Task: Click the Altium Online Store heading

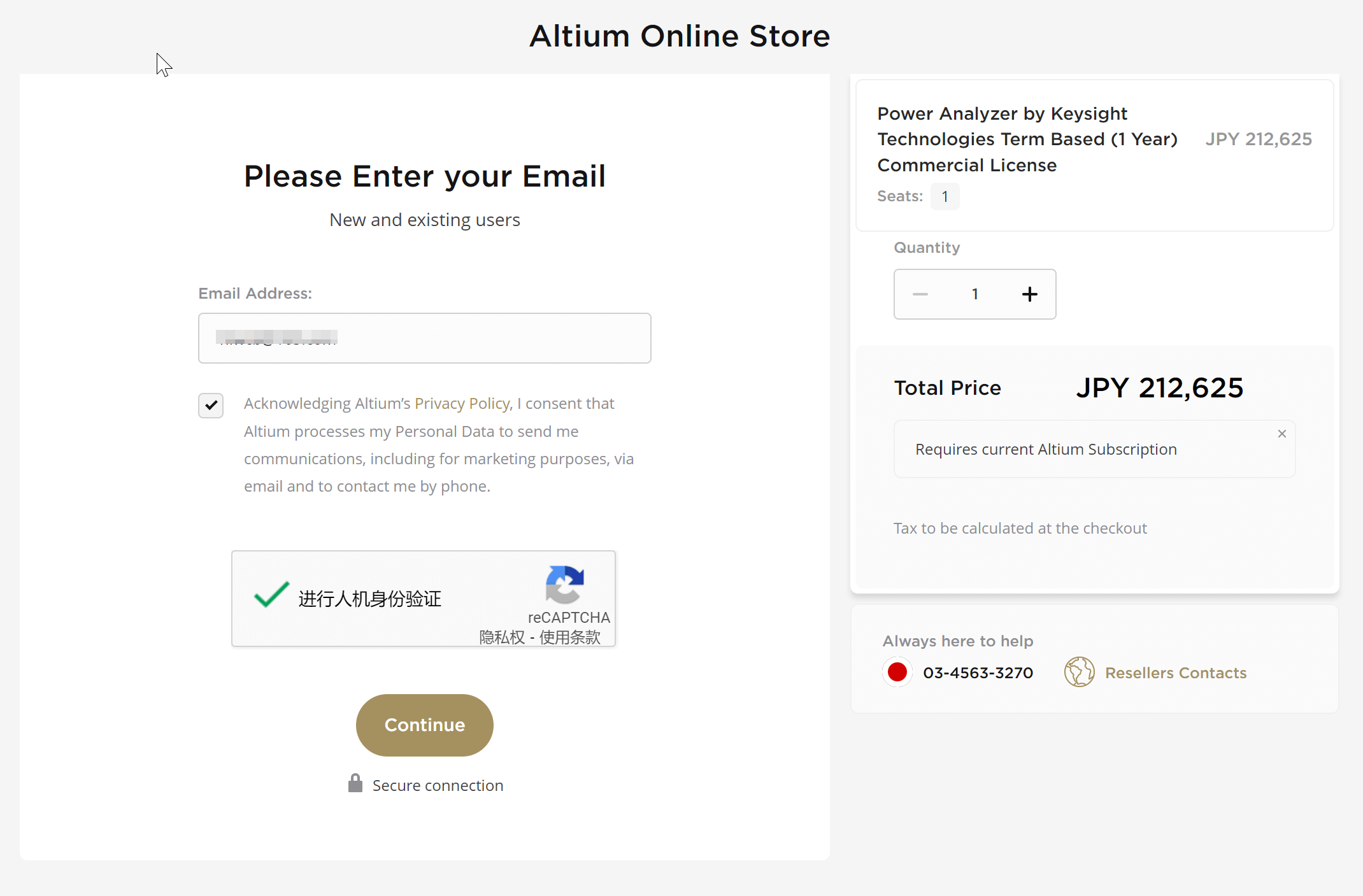Action: (x=680, y=36)
